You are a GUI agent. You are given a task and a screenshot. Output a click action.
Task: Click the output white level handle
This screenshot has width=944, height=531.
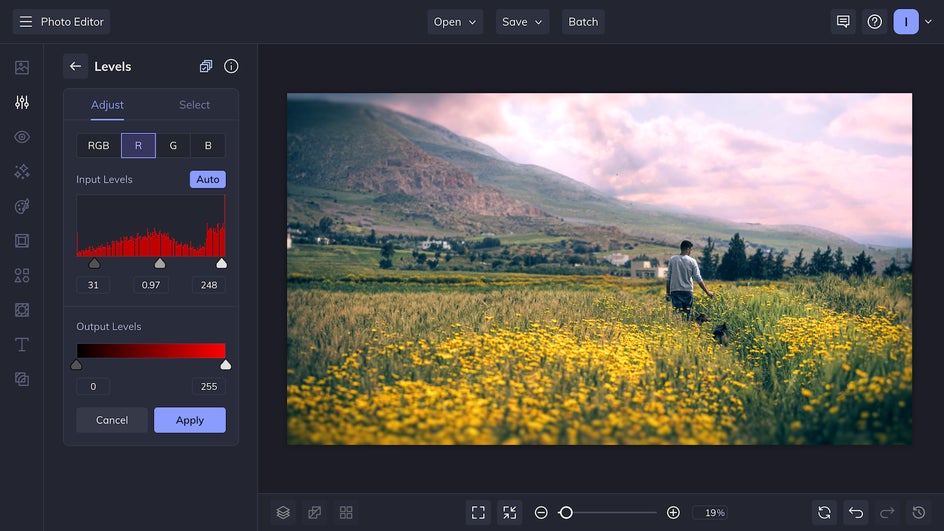coord(226,365)
